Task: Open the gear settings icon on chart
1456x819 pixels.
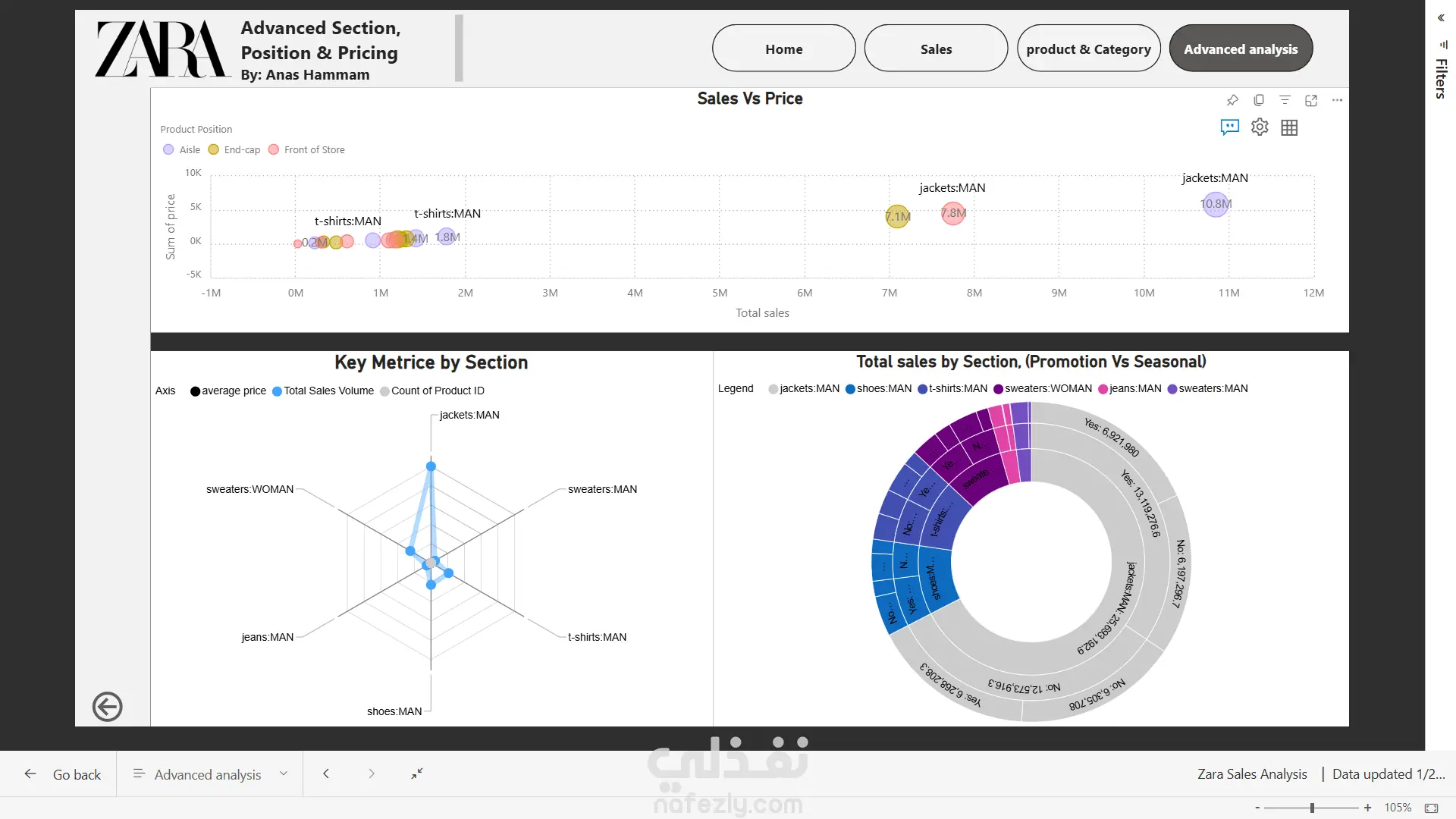Action: click(x=1260, y=127)
